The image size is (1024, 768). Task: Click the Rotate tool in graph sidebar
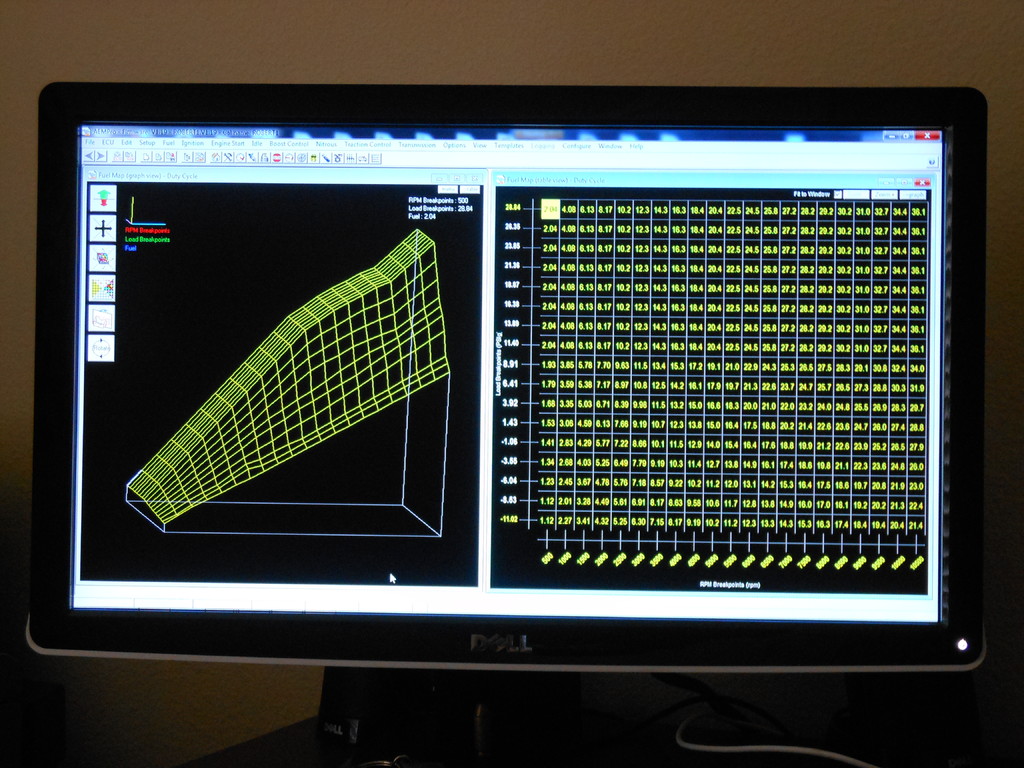point(101,347)
